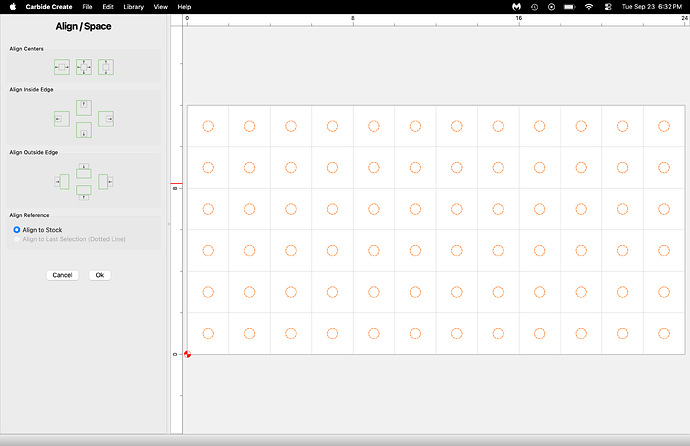Select the circle in bottom row, last column

coord(664,333)
